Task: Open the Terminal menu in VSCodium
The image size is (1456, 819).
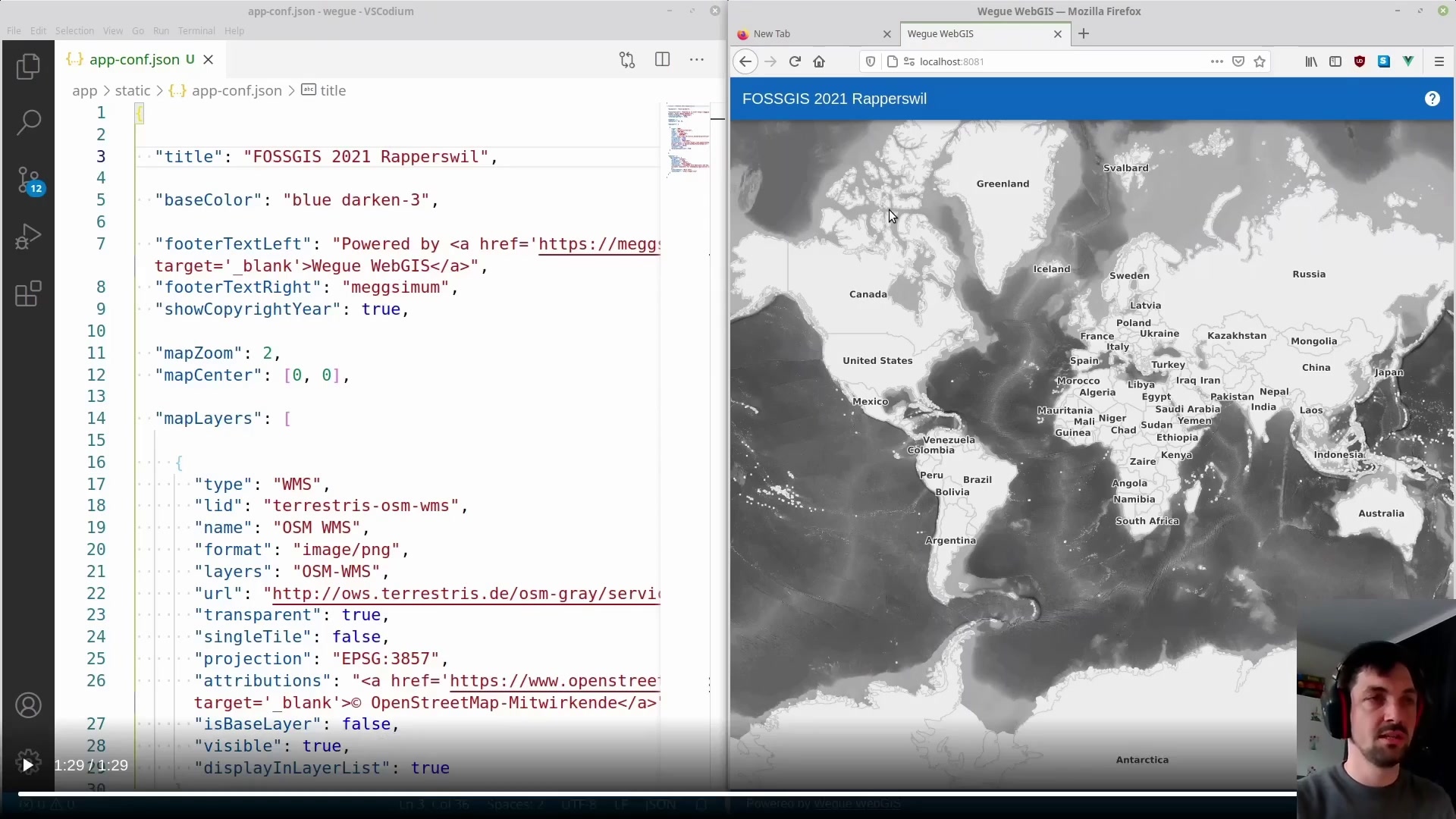Action: [196, 31]
